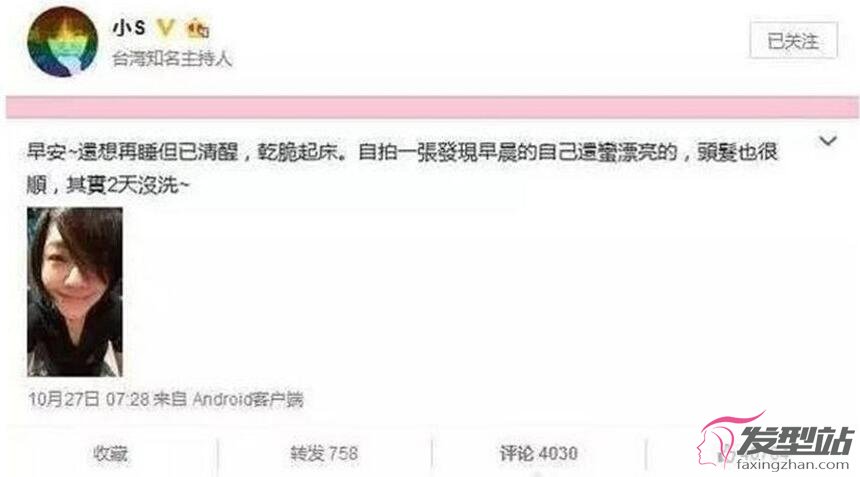The image size is (860, 477).
Task: Open the Android客户端 source link
Action: (247, 399)
